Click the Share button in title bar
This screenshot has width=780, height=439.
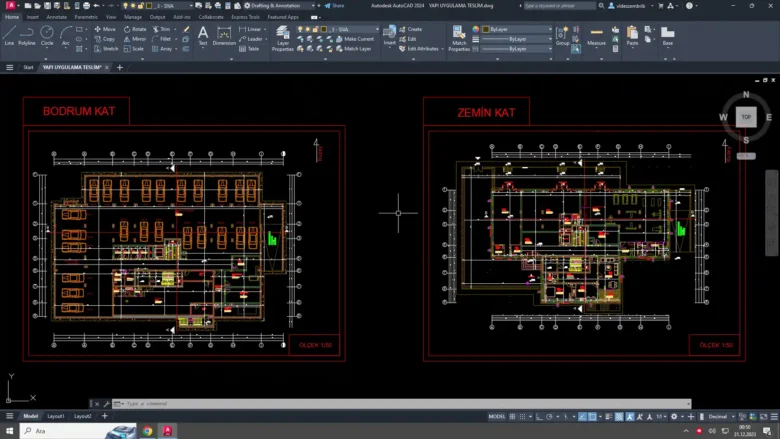(x=335, y=5)
